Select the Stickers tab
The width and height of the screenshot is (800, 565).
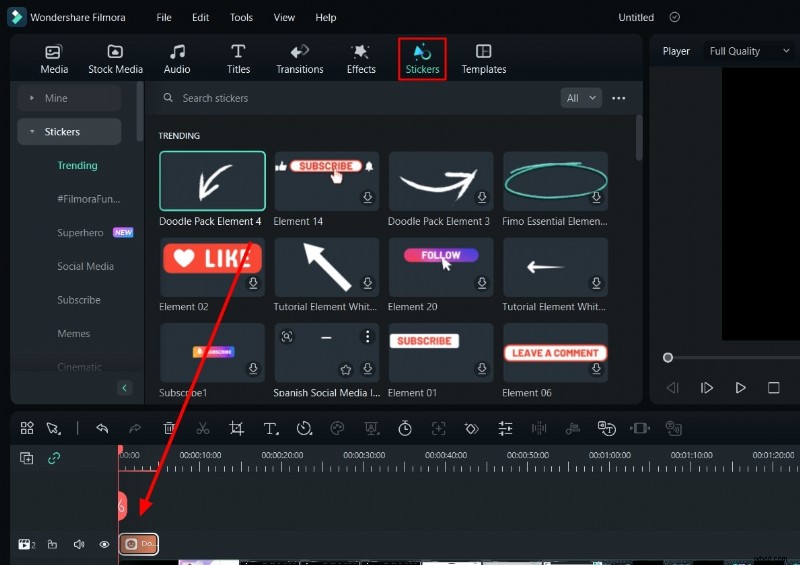(x=422, y=59)
